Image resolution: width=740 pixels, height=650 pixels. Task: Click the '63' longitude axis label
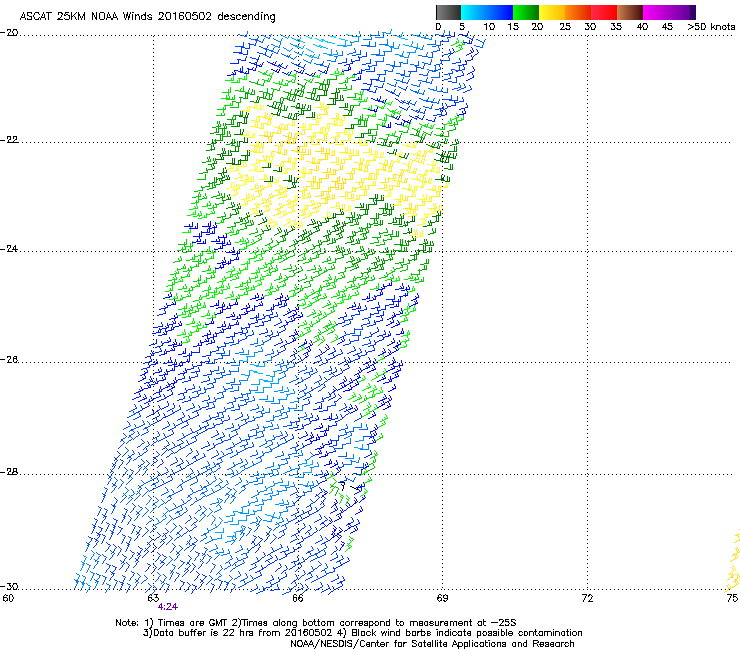pos(153,598)
